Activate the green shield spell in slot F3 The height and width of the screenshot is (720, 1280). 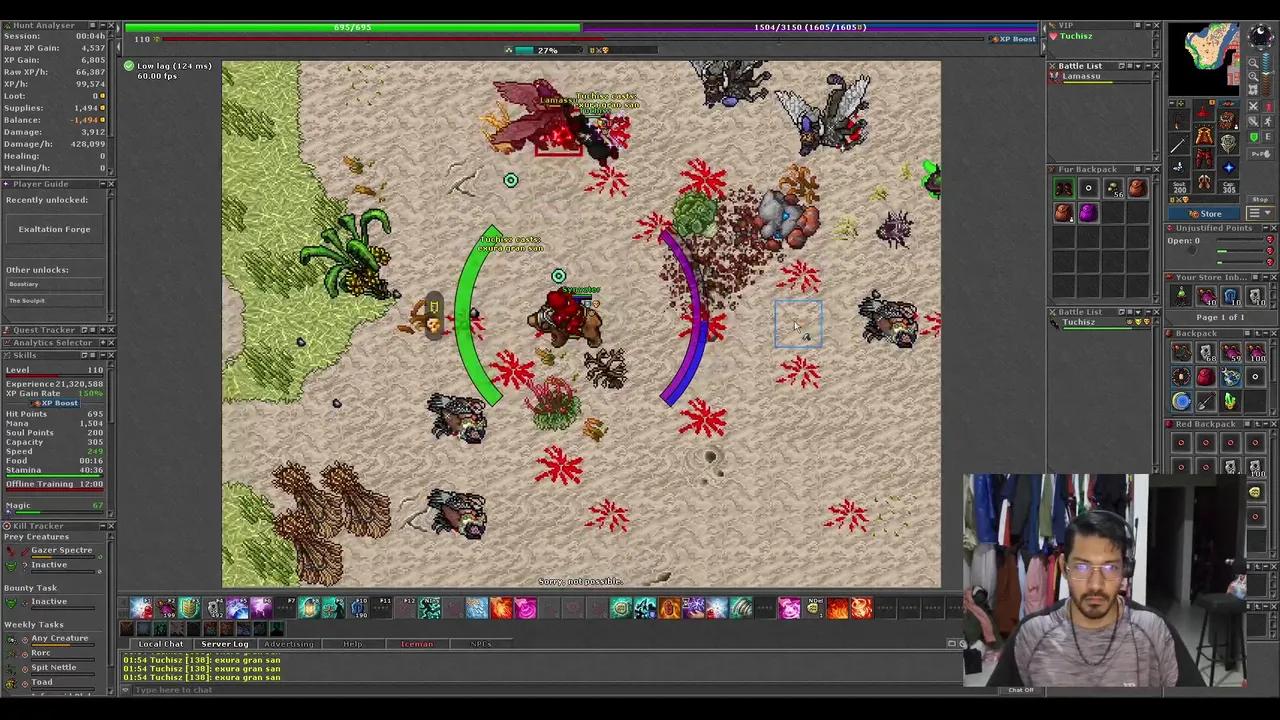(x=190, y=608)
